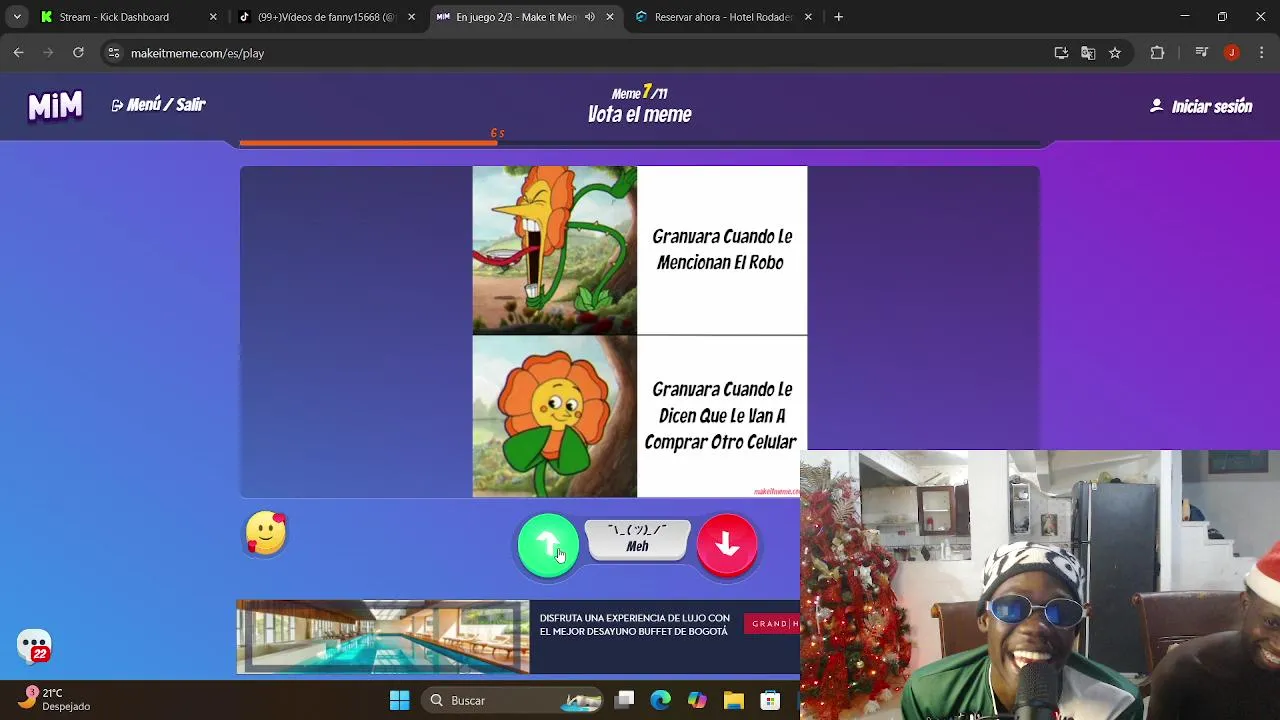
Task: Open the browser extensions menu
Action: [1157, 53]
